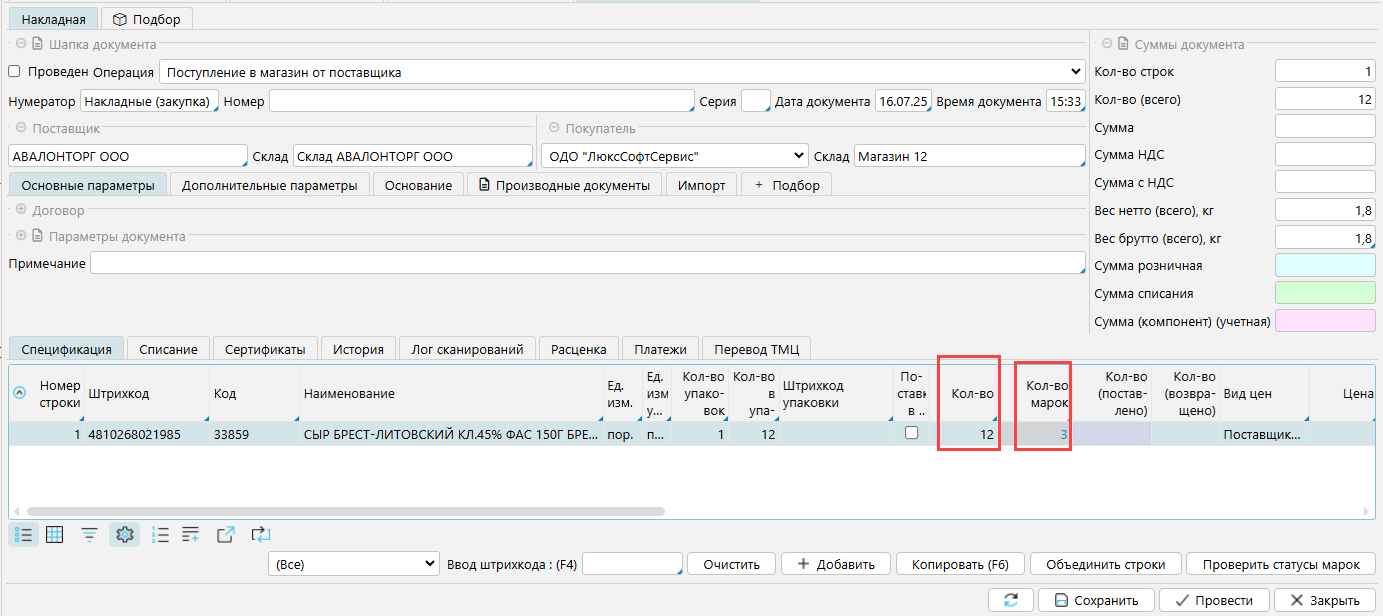Enable the Проведен checkbox
The width and height of the screenshot is (1383, 616).
[x=15, y=72]
